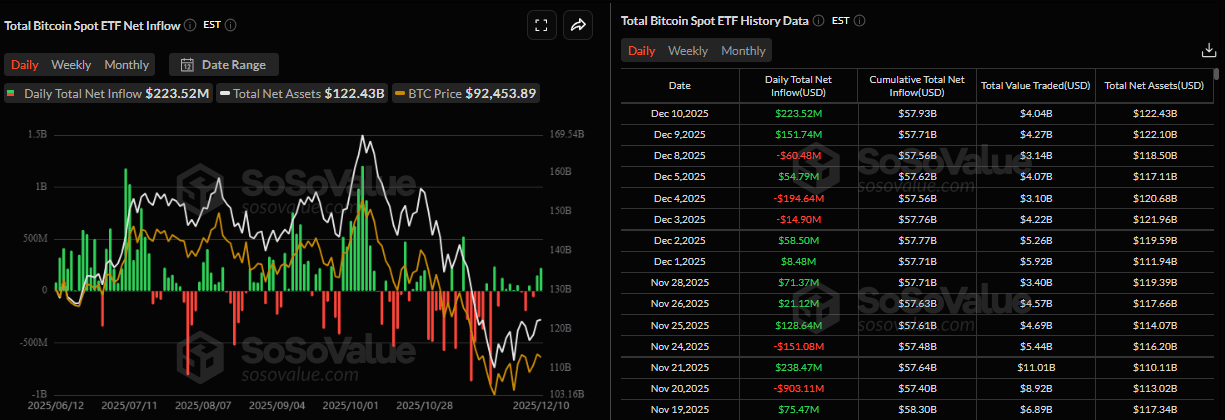Download the ETF history data
The image size is (1225, 420).
click(1207, 51)
